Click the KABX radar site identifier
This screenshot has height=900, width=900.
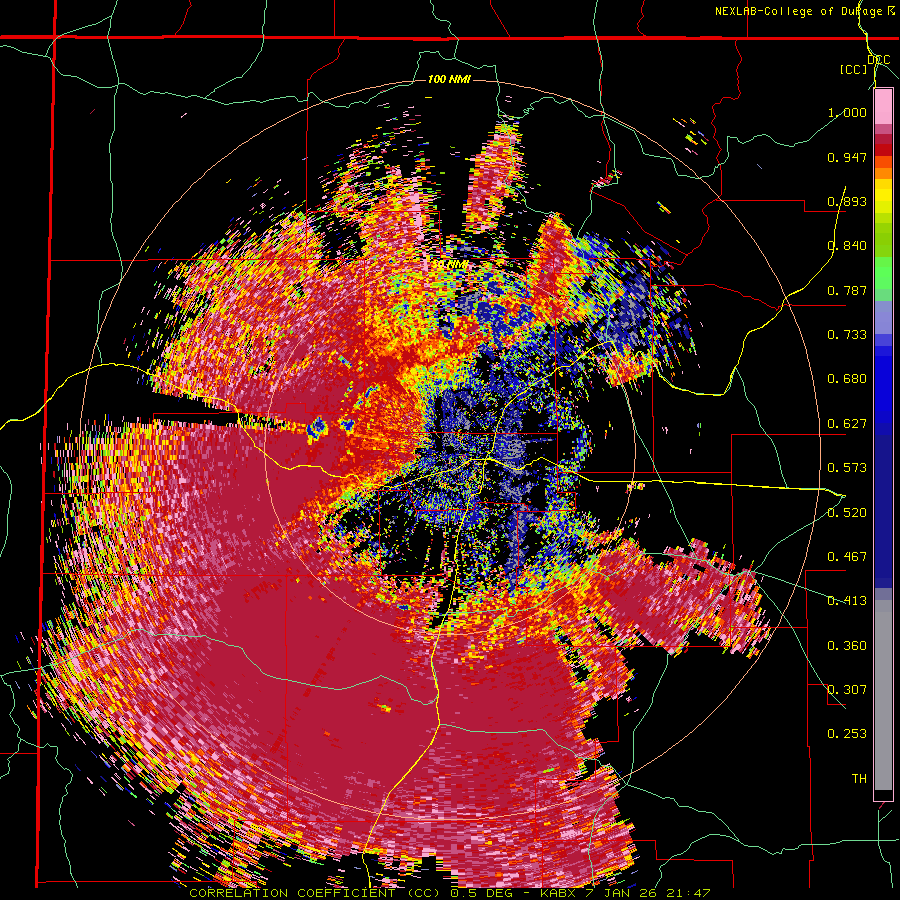pyautogui.click(x=559, y=893)
